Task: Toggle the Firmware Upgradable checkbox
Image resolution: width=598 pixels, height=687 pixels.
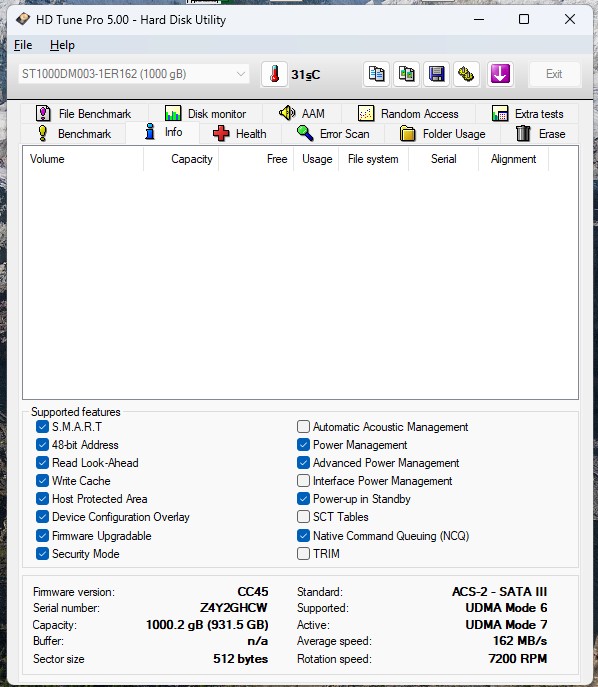Action: (42, 535)
